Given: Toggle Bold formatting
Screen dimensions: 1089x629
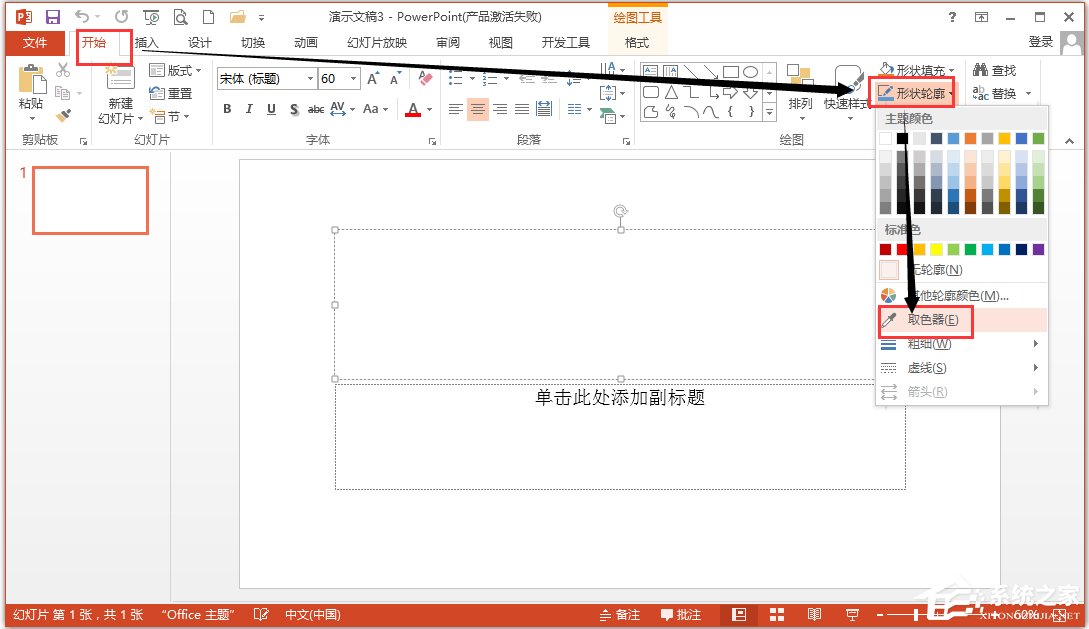Looking at the screenshot, I should pos(227,109).
